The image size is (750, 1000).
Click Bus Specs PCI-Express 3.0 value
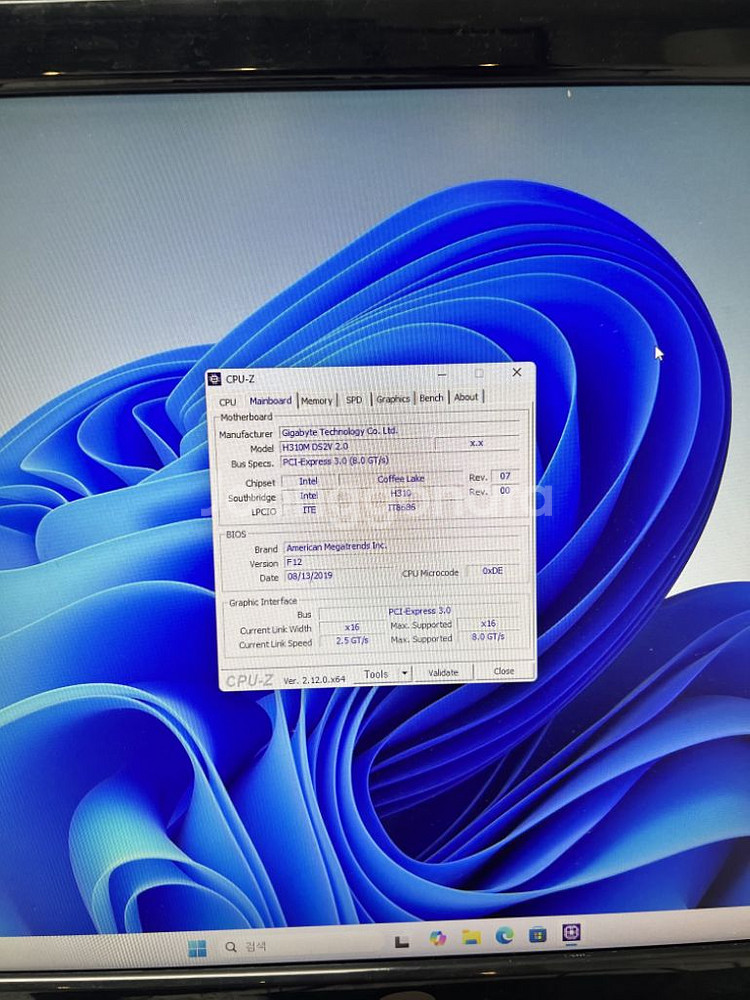coord(400,460)
